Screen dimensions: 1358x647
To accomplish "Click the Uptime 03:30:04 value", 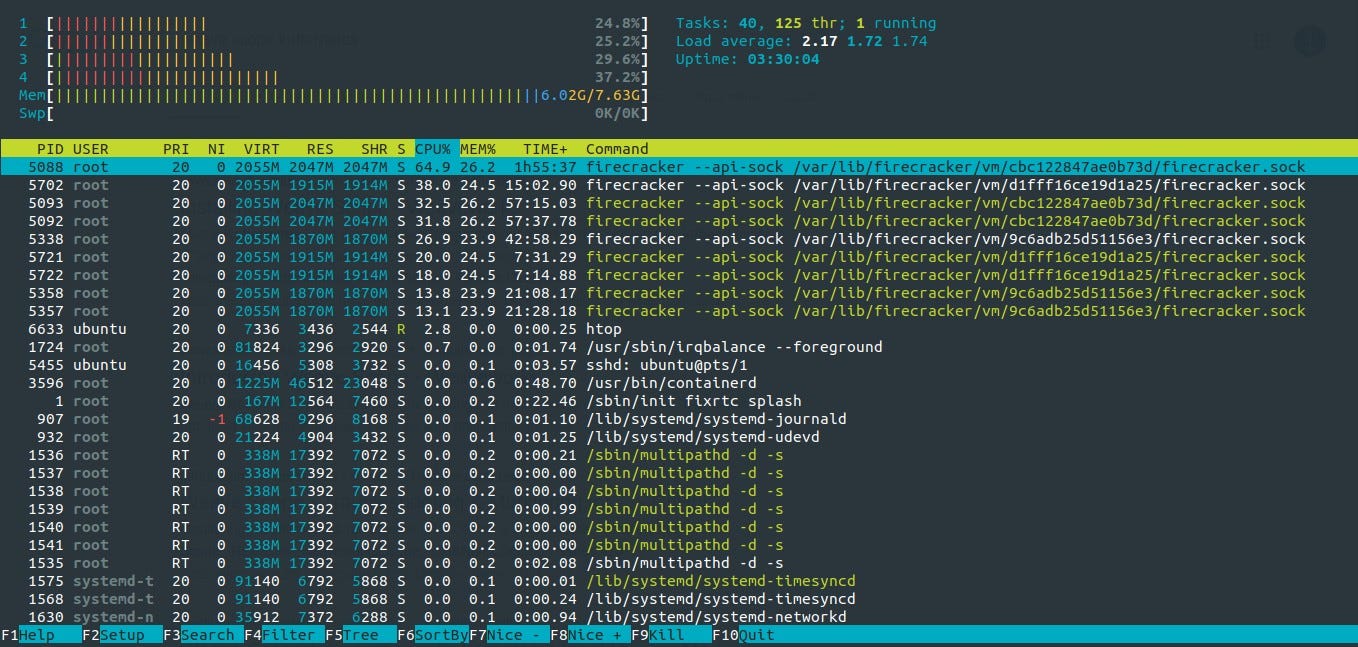I will 783,59.
